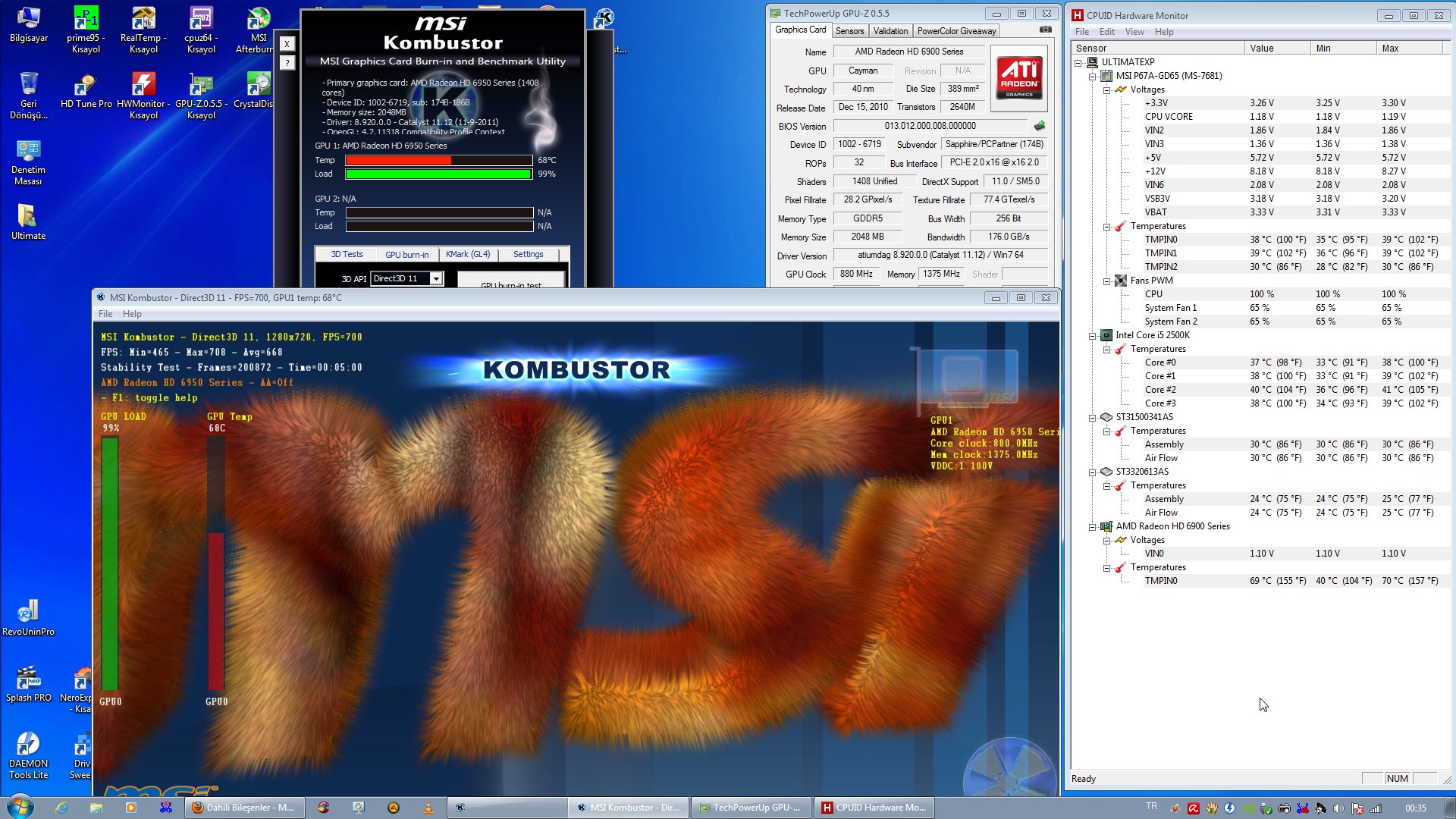Open the Bilgisayar desktop icon
1456x819 pixels.
tap(29, 24)
